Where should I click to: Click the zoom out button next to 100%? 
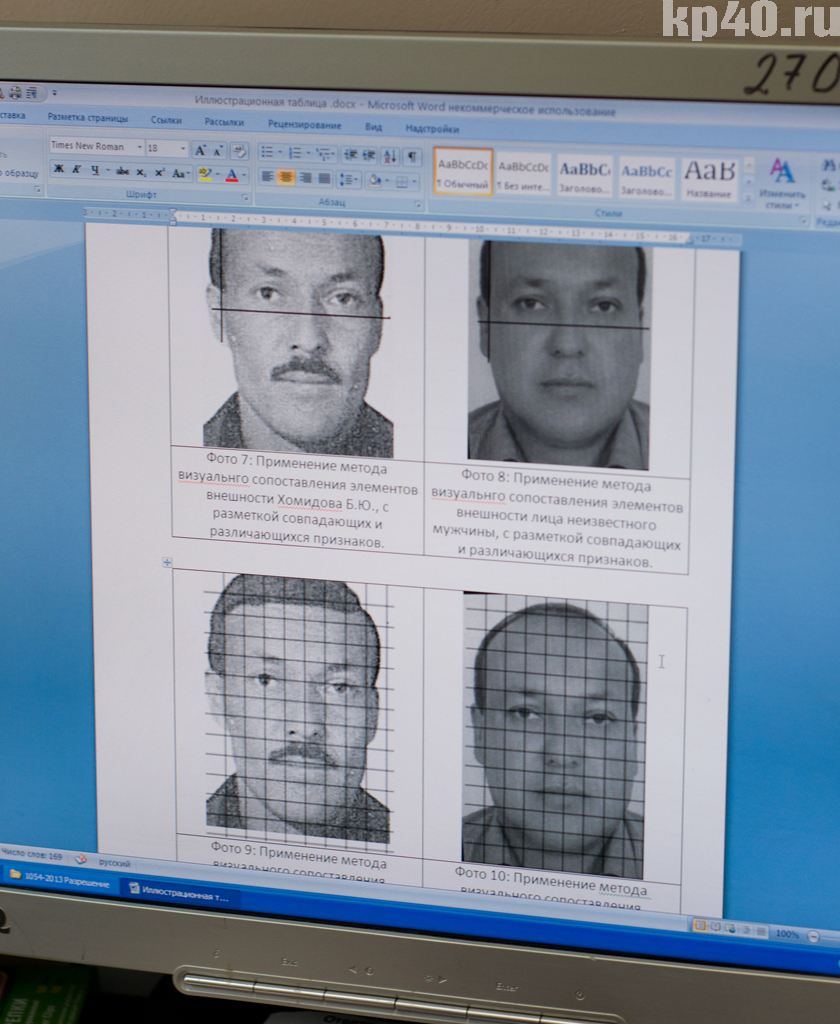tap(812, 936)
